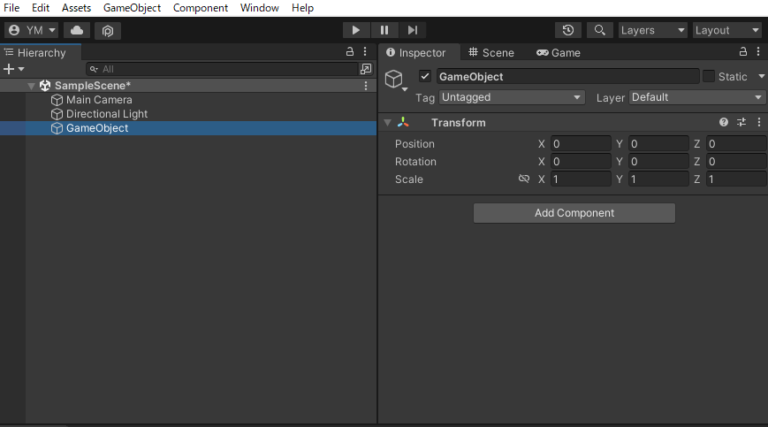Click the plus create object button

coord(13,69)
